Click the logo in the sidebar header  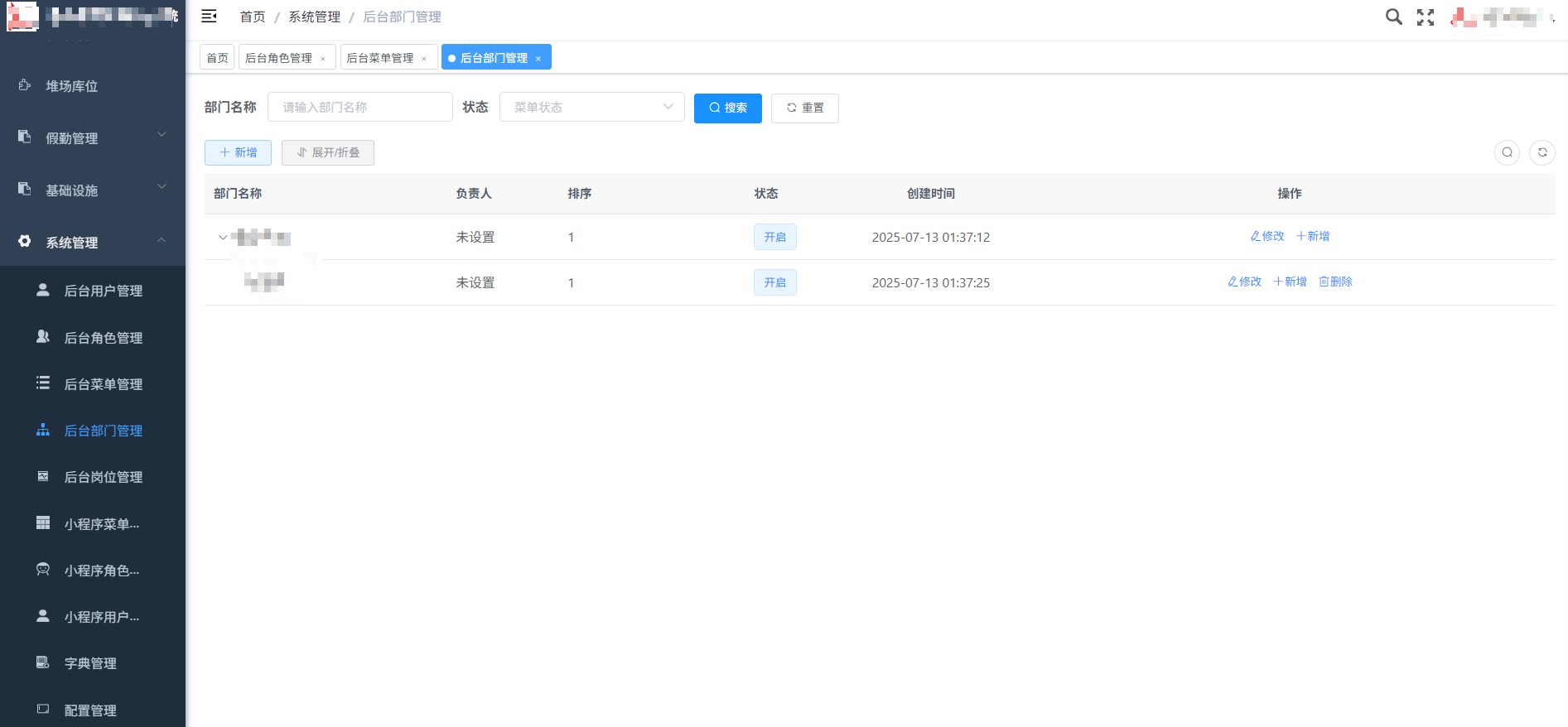(22, 17)
